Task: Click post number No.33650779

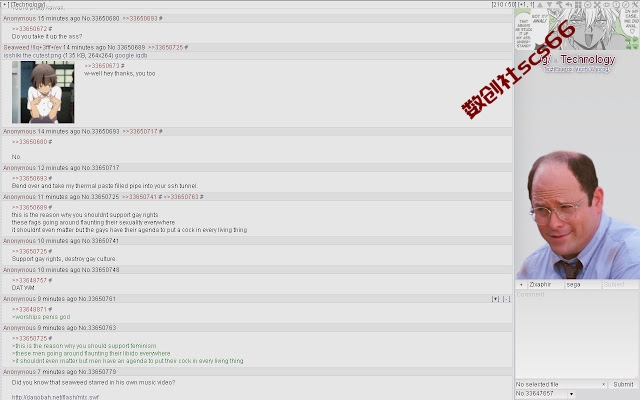Action: coord(97,372)
